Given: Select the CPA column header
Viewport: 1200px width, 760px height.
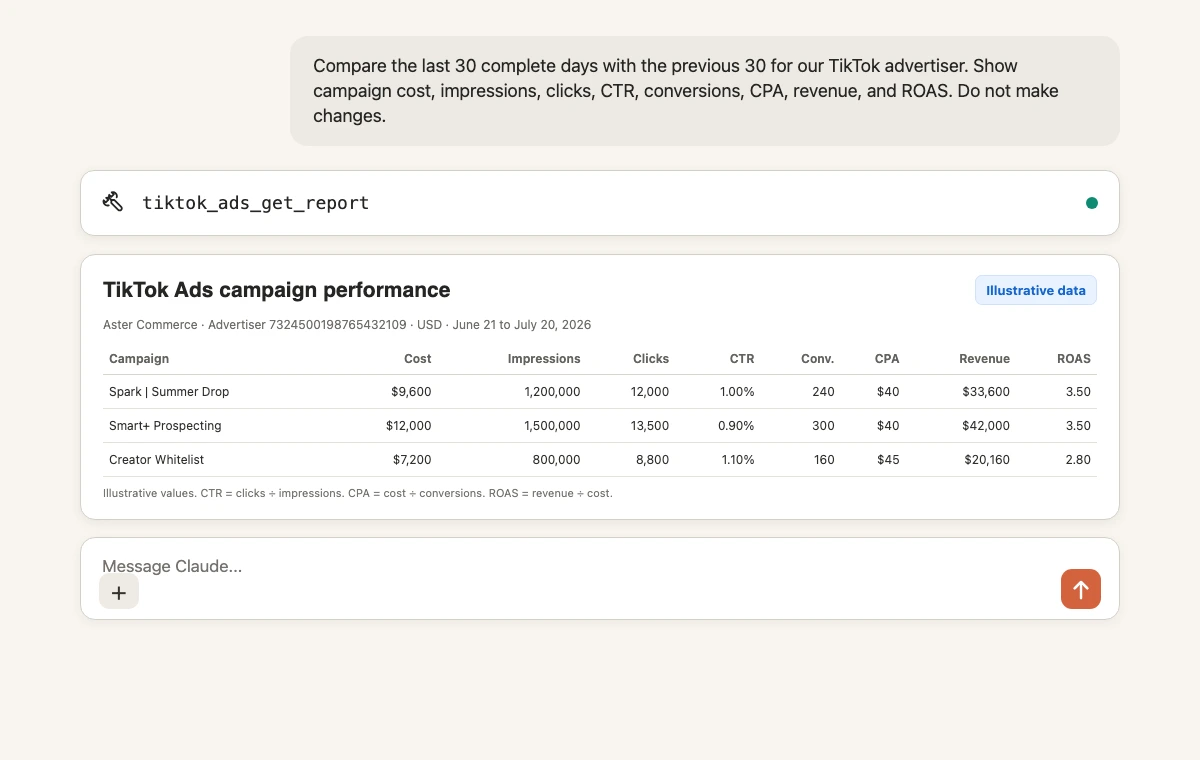Looking at the screenshot, I should click(x=887, y=358).
